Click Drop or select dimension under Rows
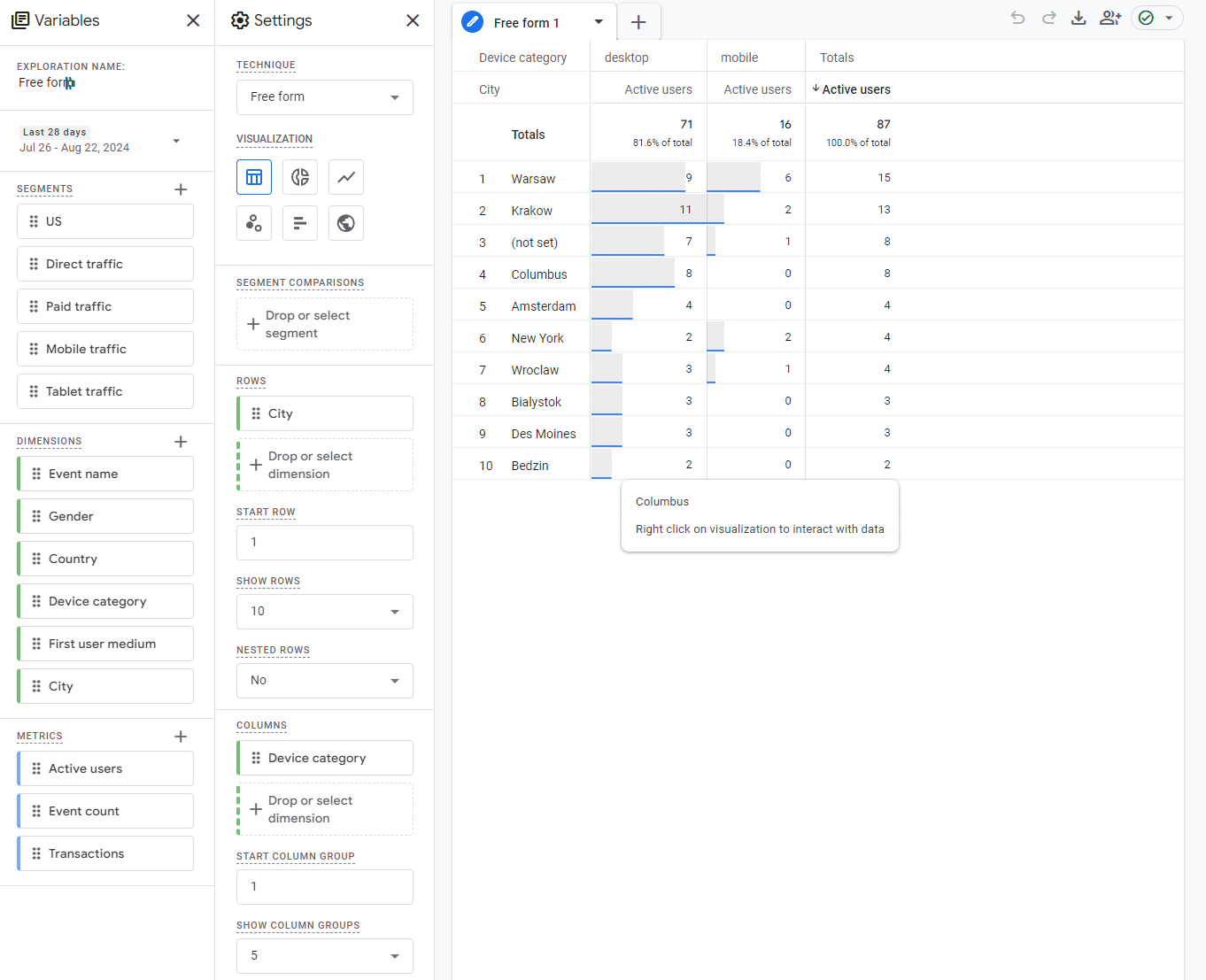Viewport: 1206px width, 980px height. pyautogui.click(x=325, y=465)
